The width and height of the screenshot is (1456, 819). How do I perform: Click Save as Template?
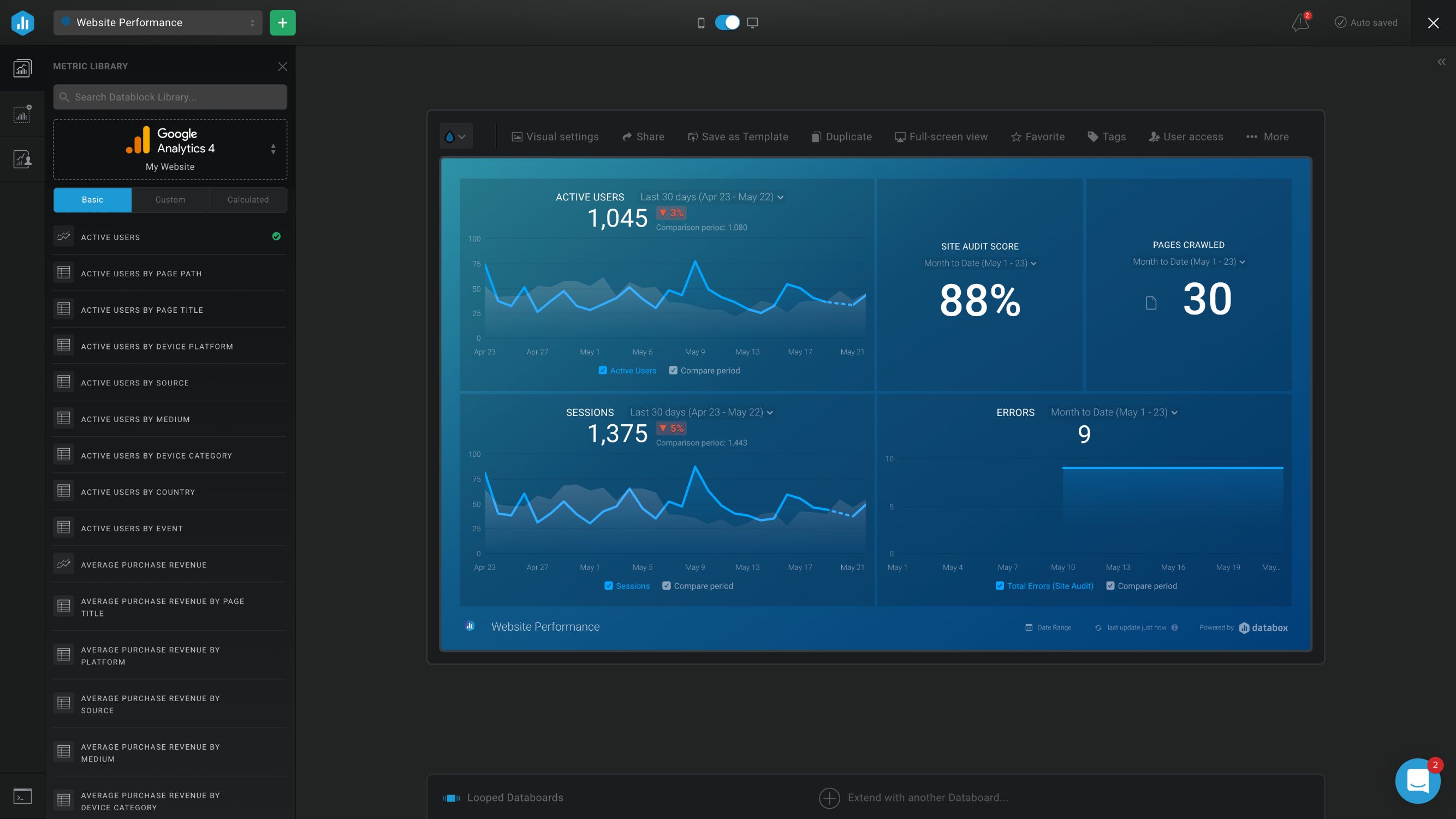point(738,136)
